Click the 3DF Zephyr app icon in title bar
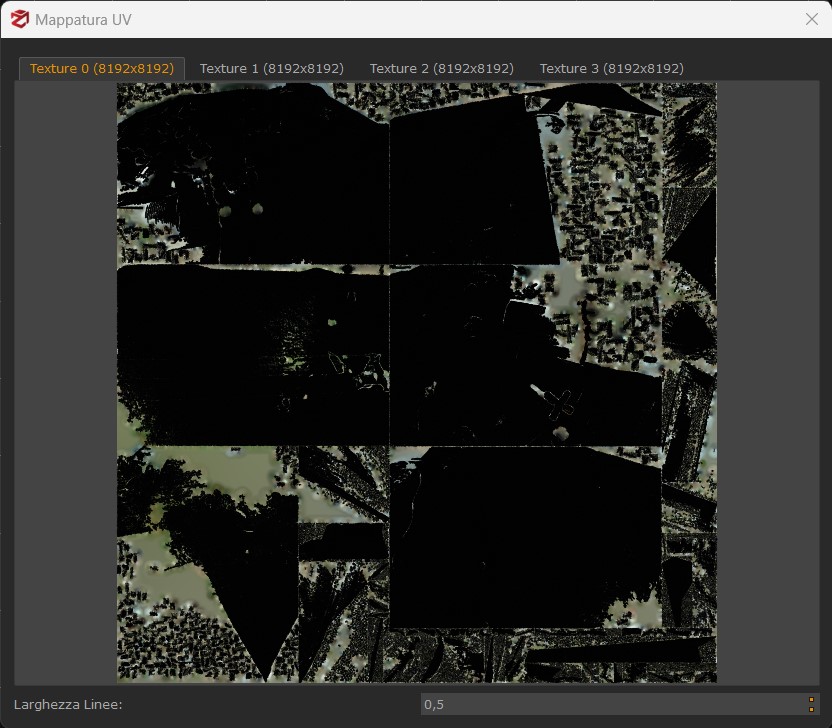The width and height of the screenshot is (832, 728). coord(20,19)
